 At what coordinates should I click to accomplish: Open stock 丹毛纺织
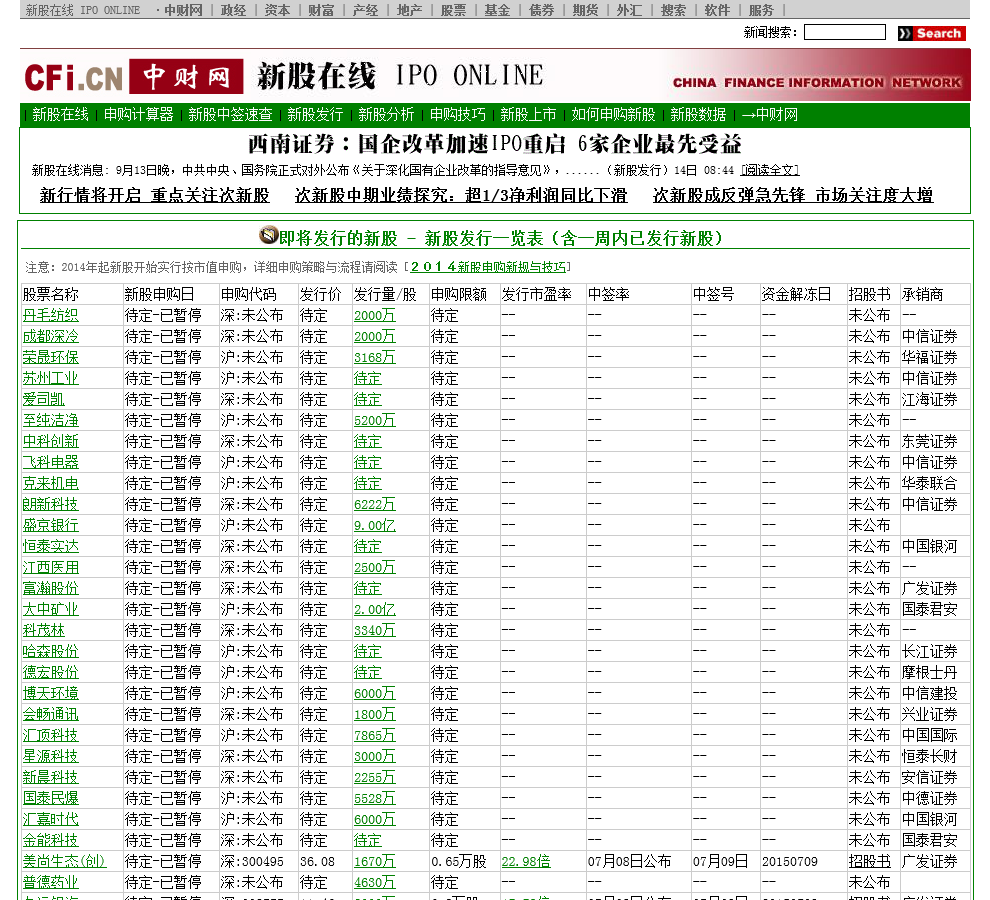click(51, 315)
